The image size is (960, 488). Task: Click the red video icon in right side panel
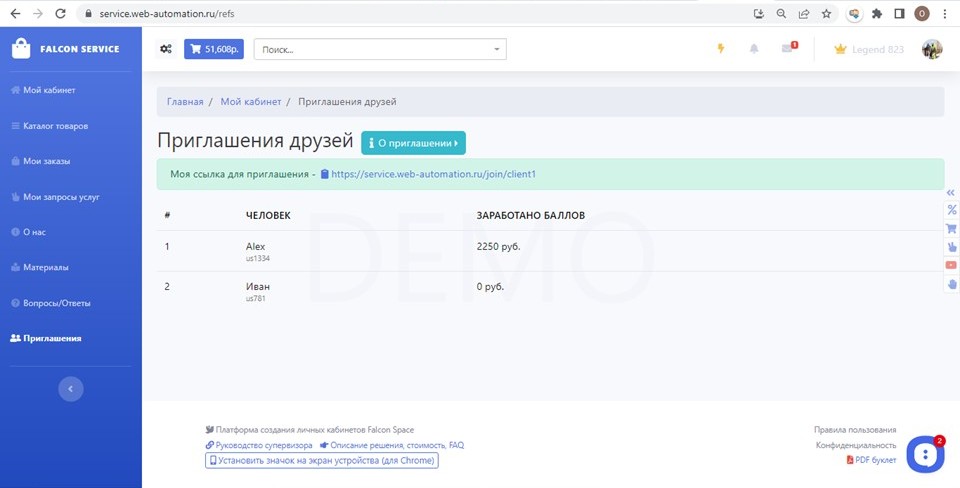coord(951,265)
